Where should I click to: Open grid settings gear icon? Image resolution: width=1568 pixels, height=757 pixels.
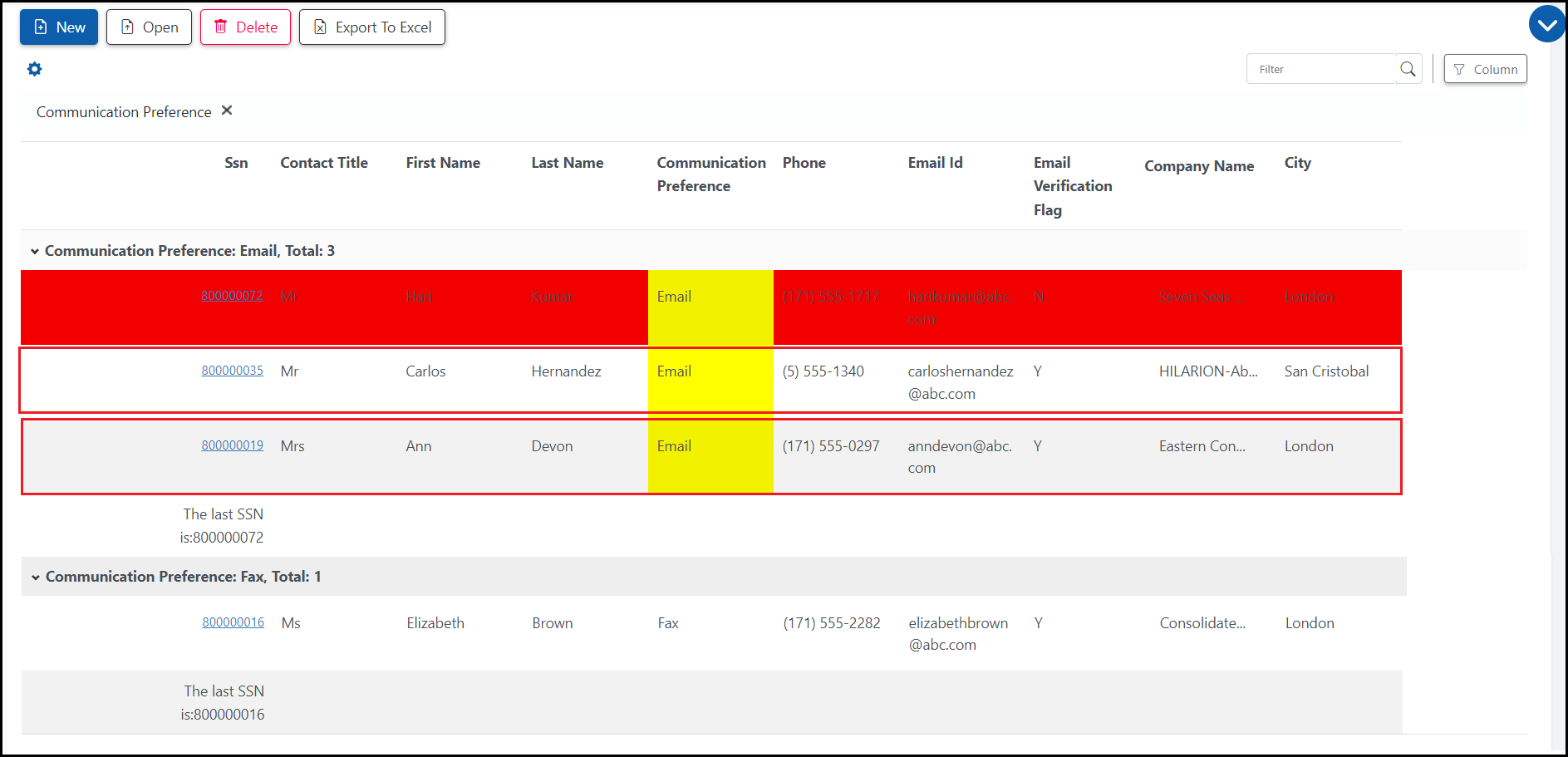34,69
